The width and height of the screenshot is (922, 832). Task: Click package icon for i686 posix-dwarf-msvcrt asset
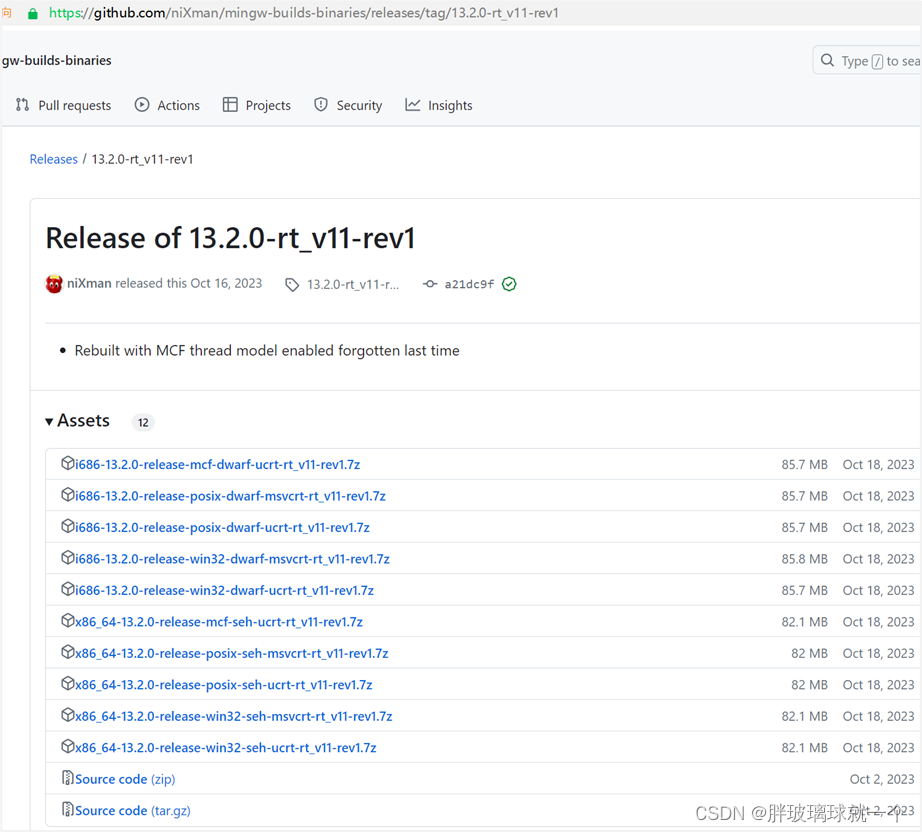[68, 495]
